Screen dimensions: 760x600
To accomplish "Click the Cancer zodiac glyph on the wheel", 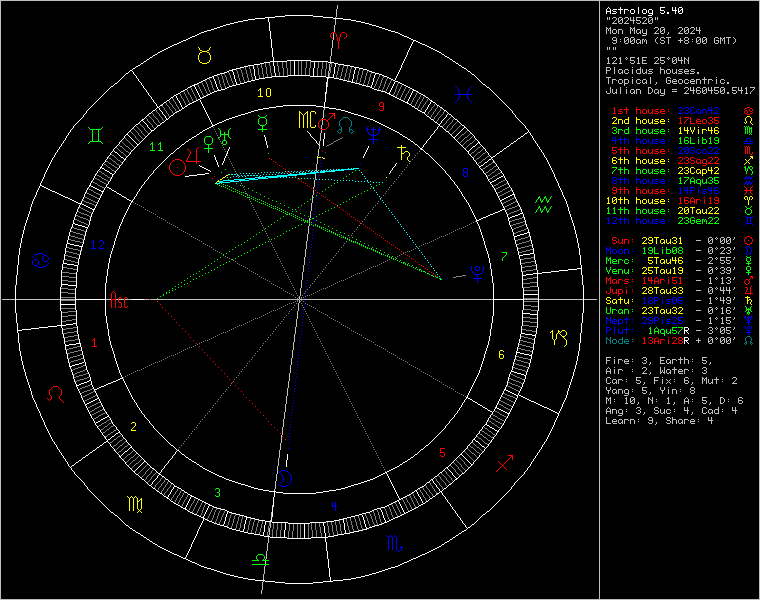I will click(41, 260).
